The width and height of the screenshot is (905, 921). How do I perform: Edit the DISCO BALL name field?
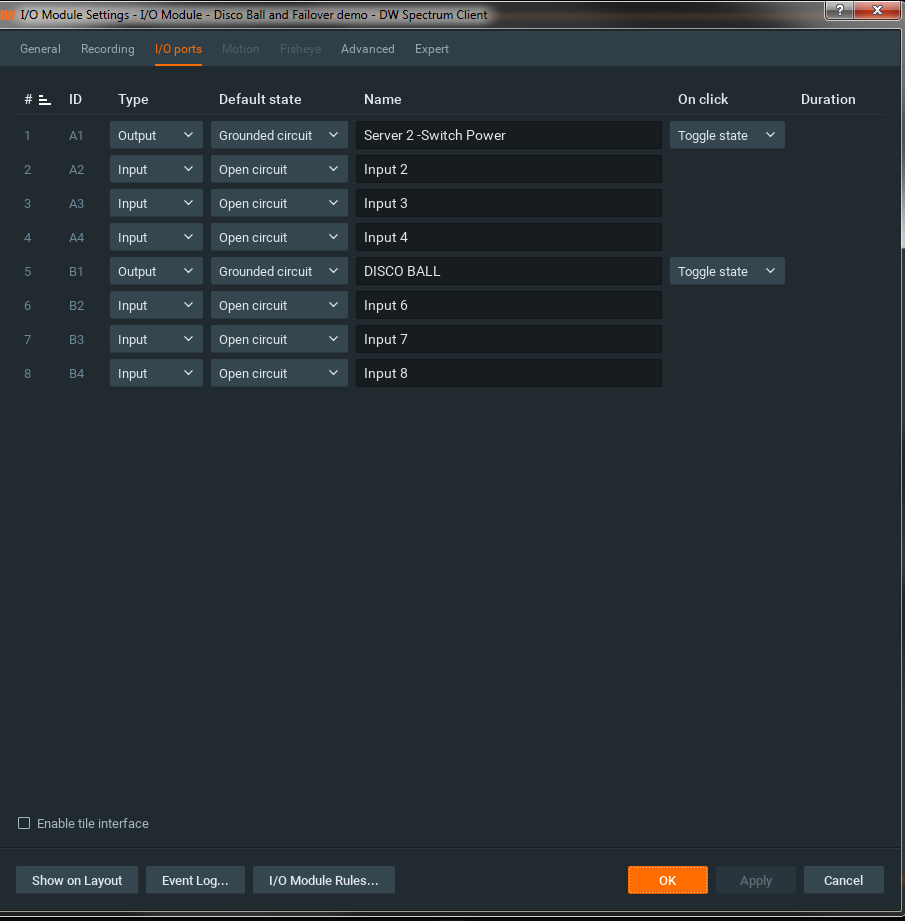click(x=508, y=271)
